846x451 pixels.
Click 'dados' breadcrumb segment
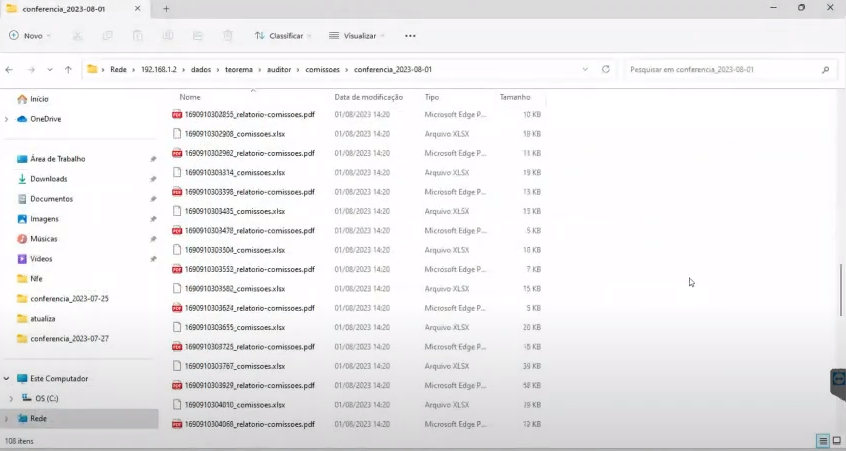click(x=201, y=70)
